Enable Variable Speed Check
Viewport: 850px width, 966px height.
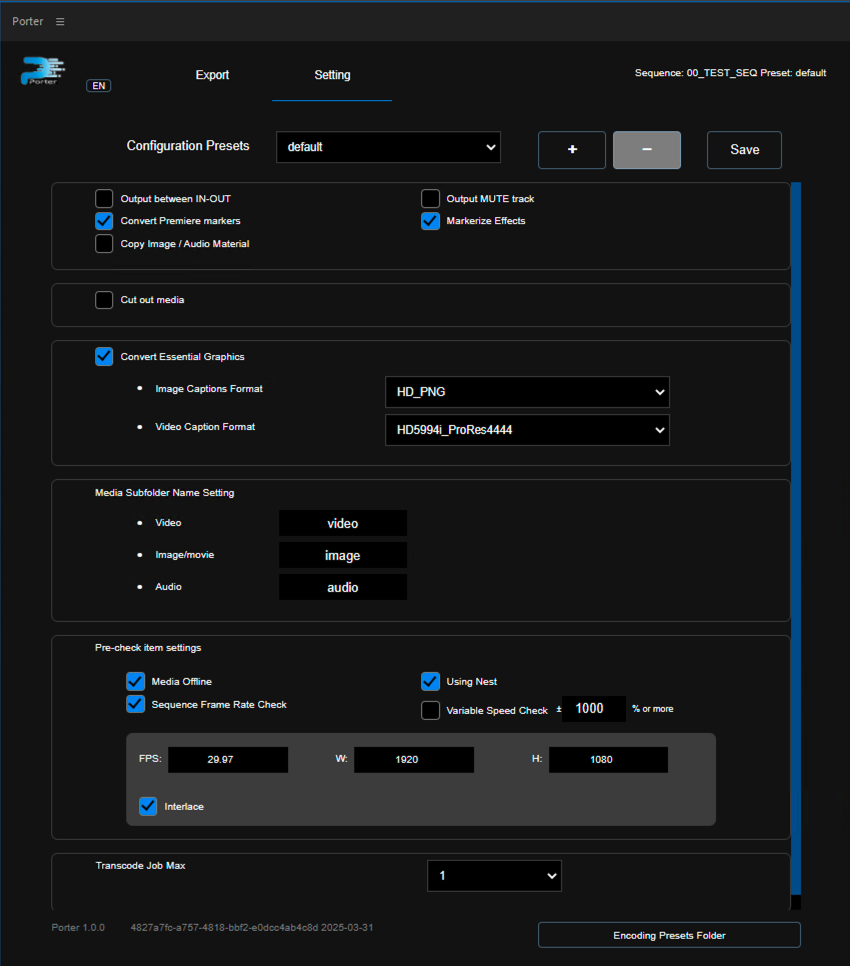430,710
